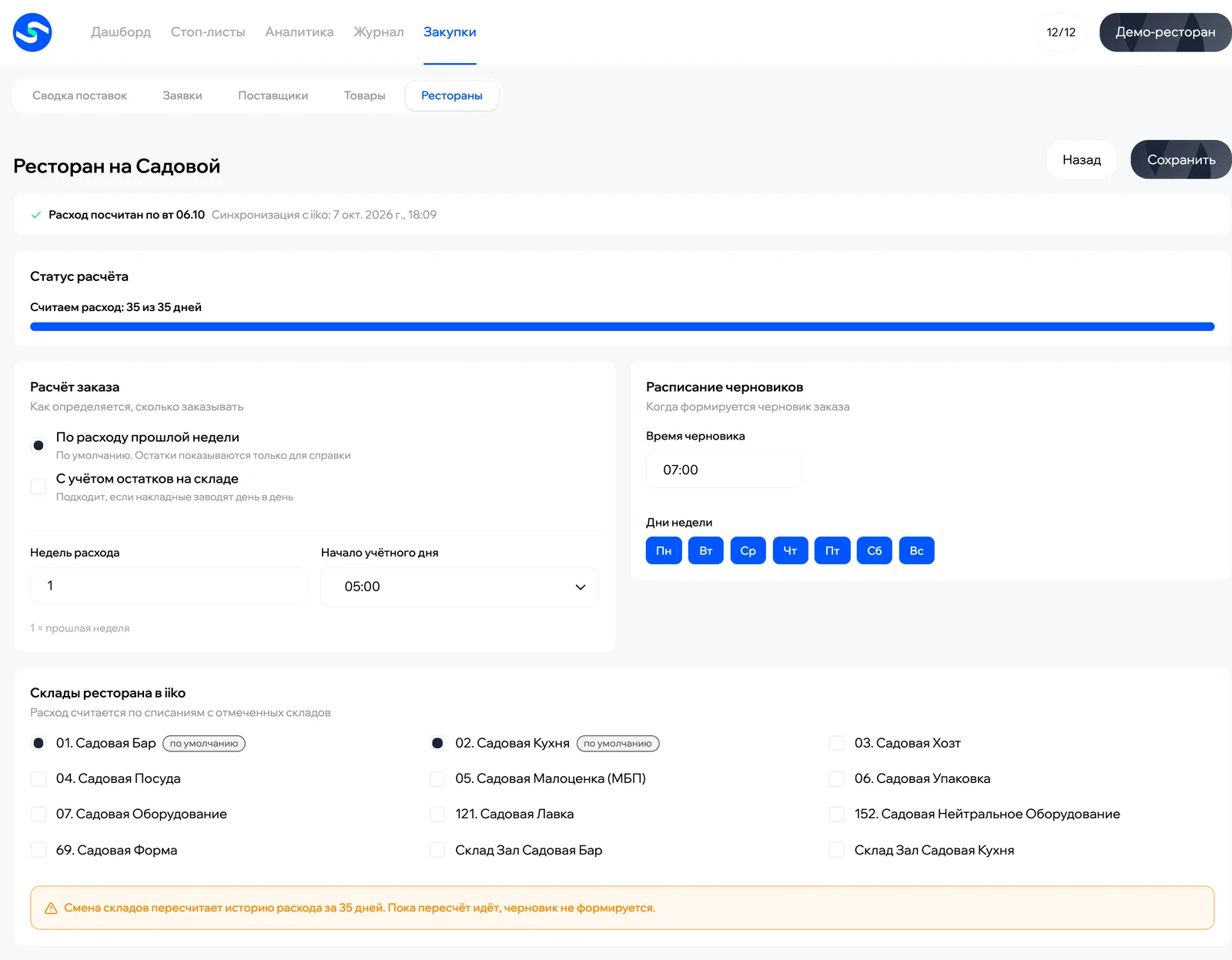This screenshot has width=1232, height=960.
Task: Go to Аналитика section
Action: pyautogui.click(x=300, y=32)
